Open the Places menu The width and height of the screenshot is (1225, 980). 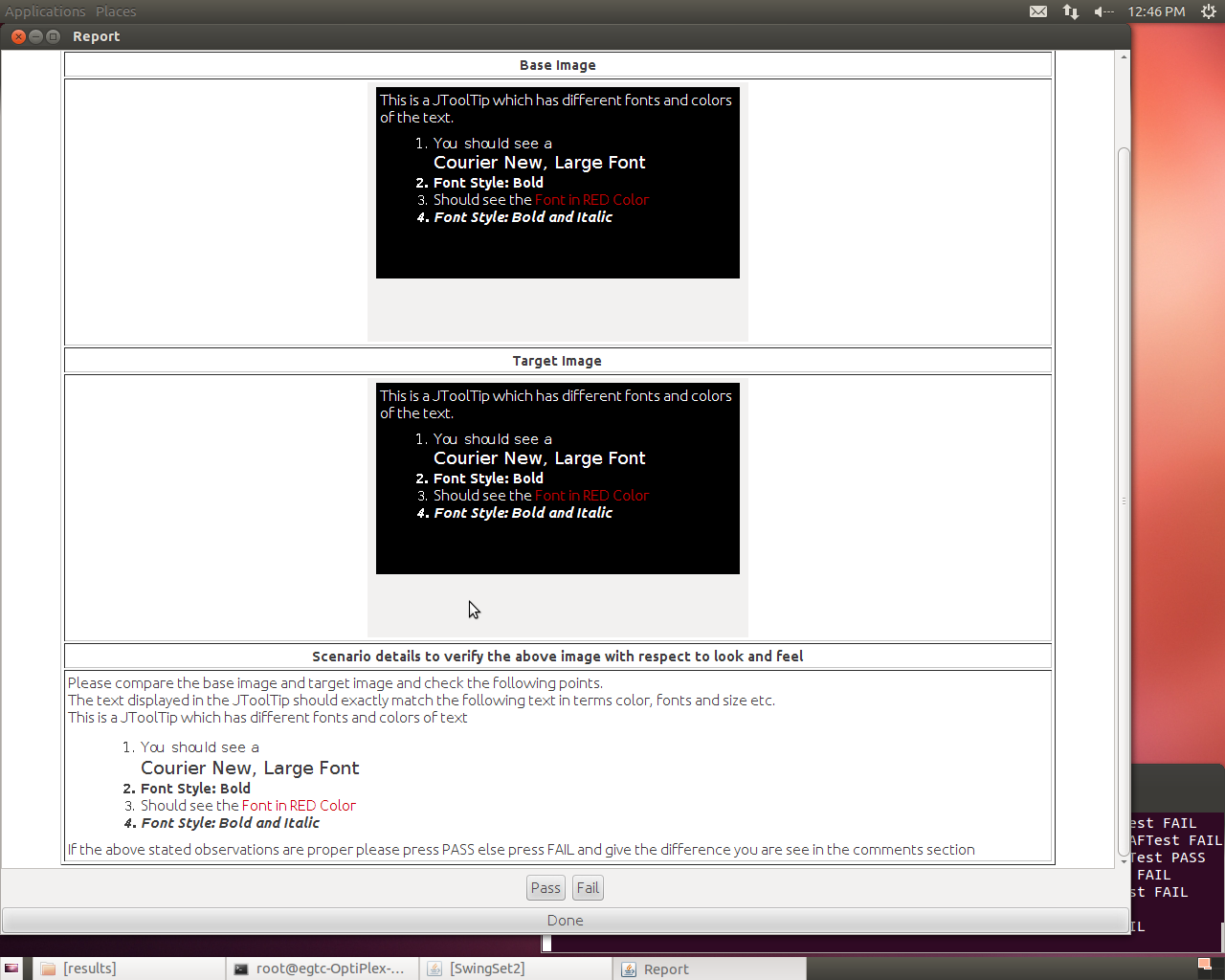tap(116, 11)
